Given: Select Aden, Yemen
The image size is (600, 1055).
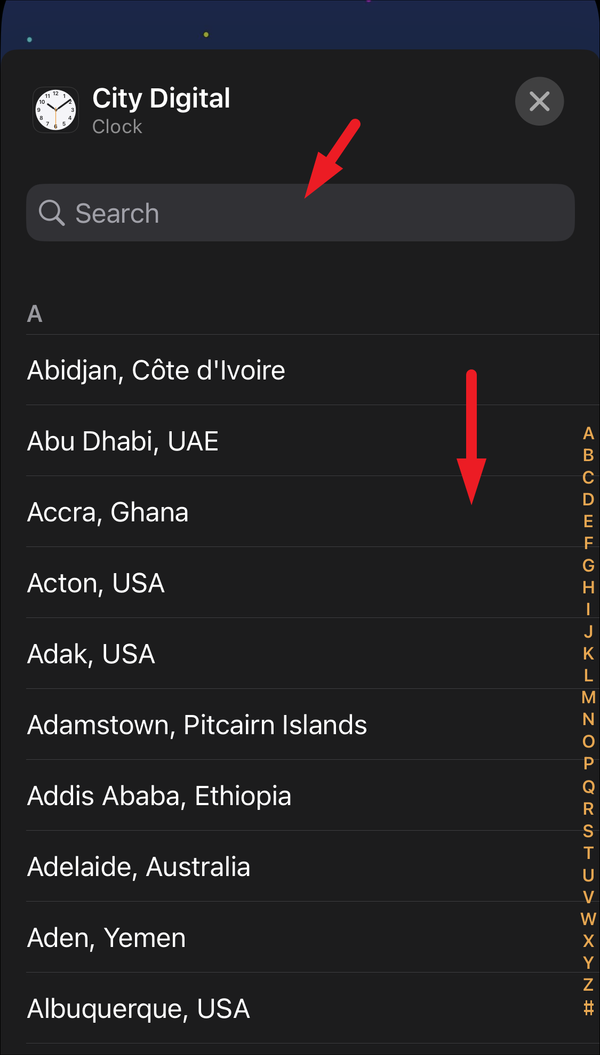Looking at the screenshot, I should (x=106, y=938).
